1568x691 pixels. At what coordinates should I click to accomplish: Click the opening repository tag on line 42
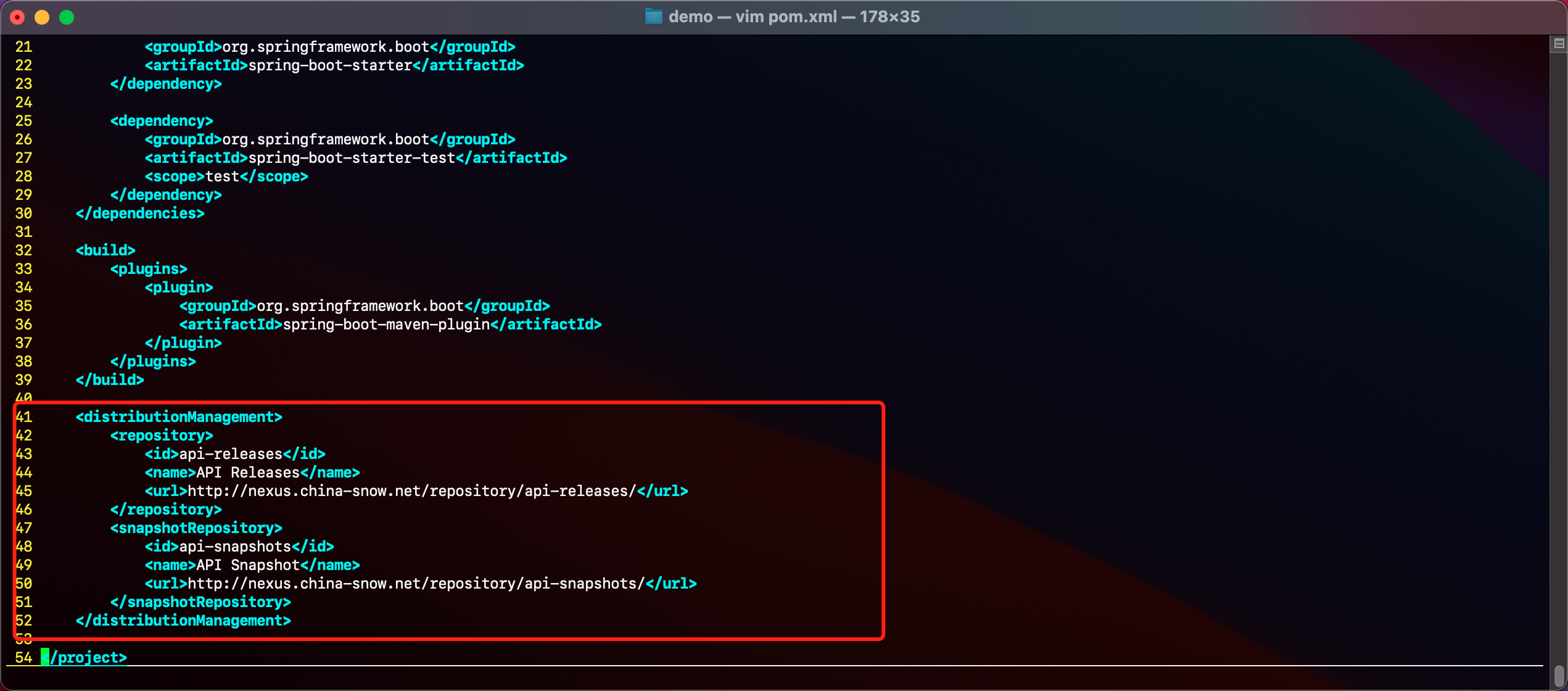pos(162,436)
